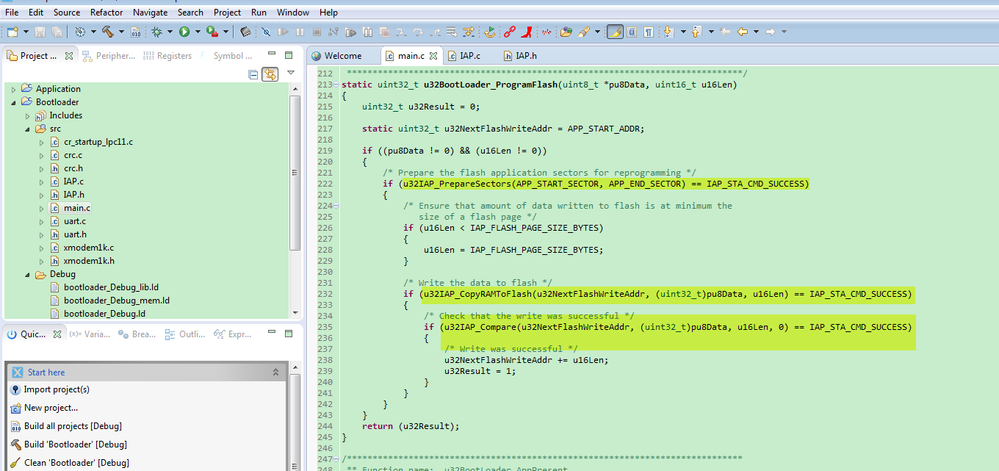This screenshot has height=471, width=999.
Task: Select bootloader_Debug_mem.ld file
Action: coord(117,301)
